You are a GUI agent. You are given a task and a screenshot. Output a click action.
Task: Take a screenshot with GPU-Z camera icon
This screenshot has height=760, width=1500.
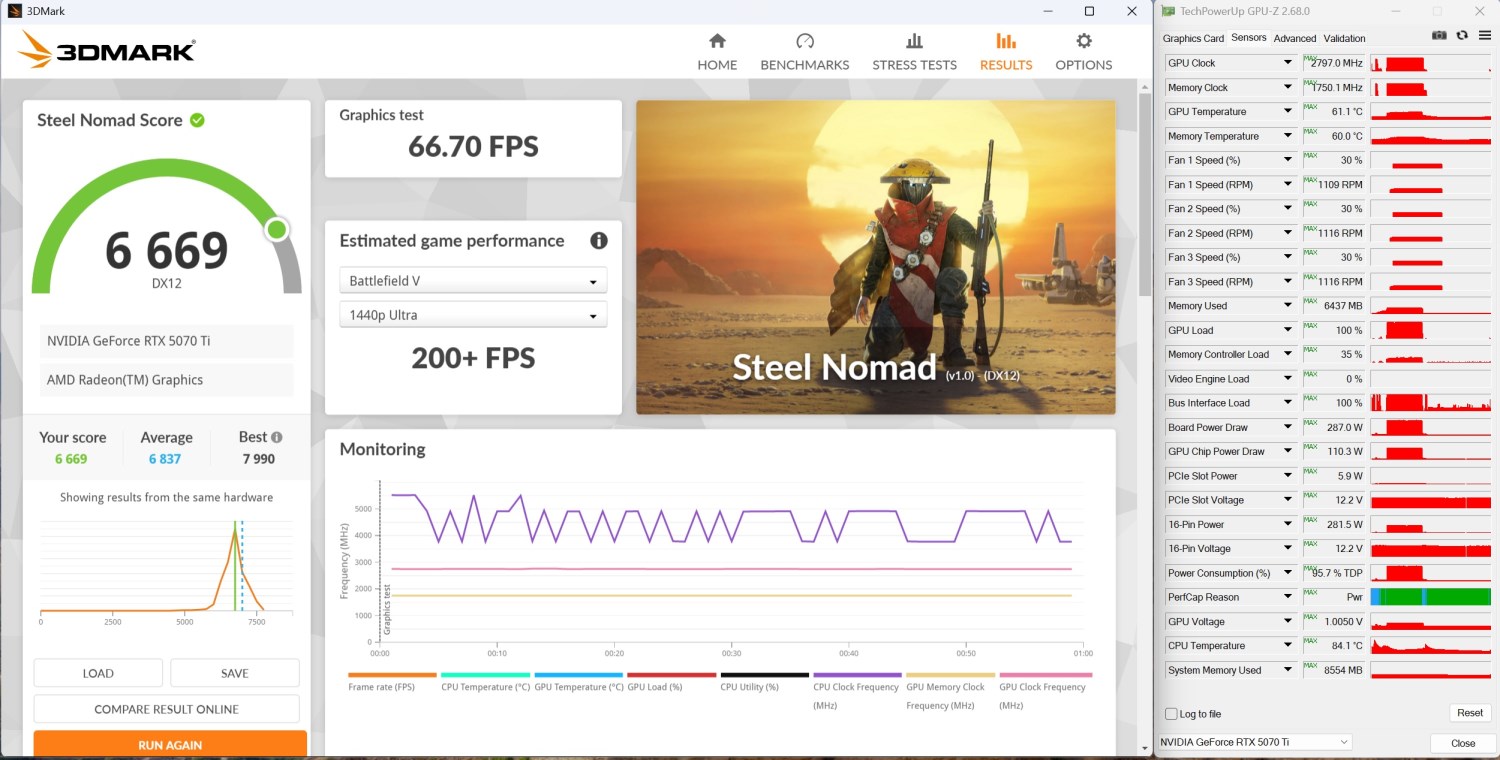coord(1439,36)
